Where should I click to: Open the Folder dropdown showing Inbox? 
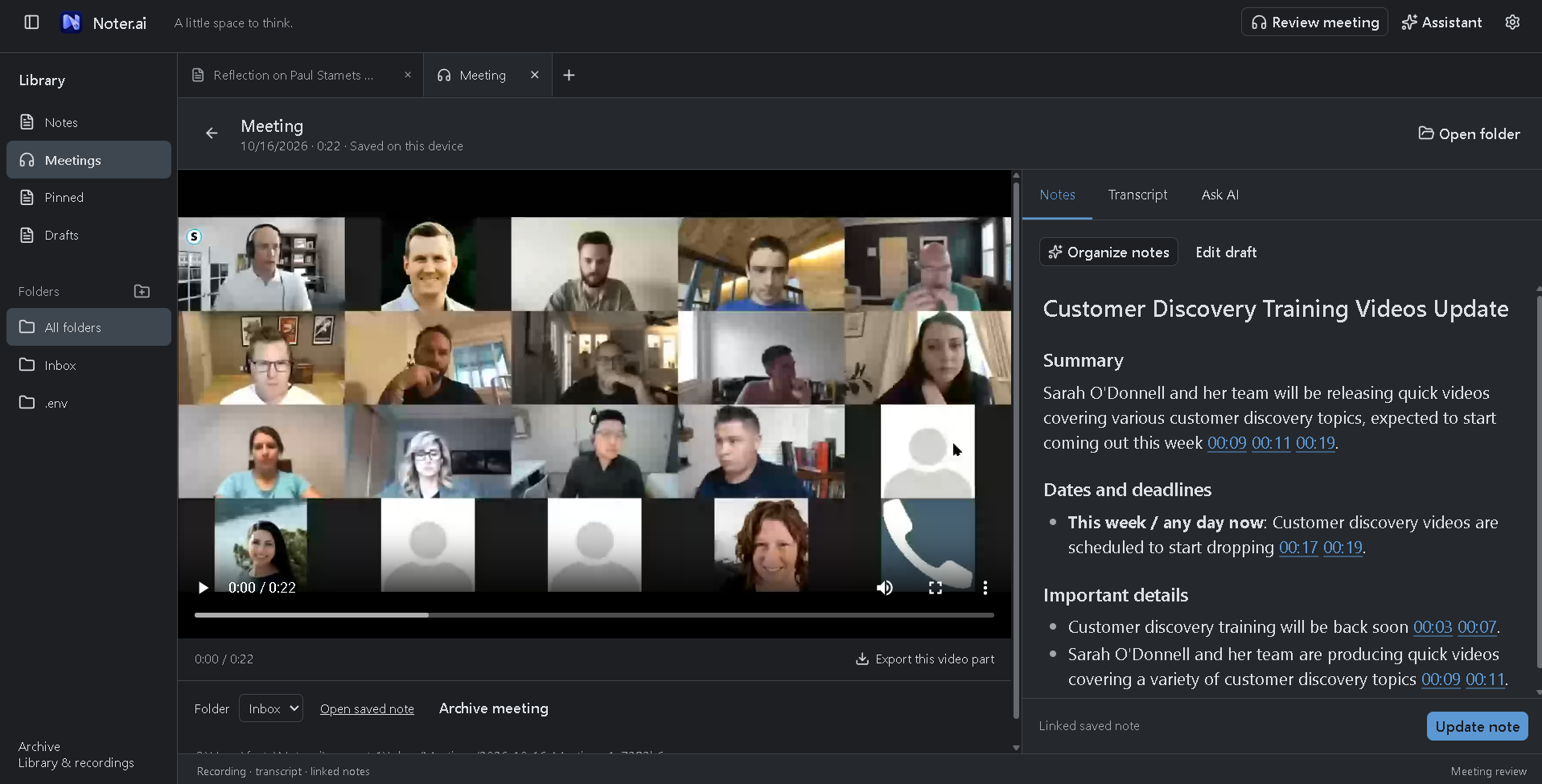click(x=271, y=708)
